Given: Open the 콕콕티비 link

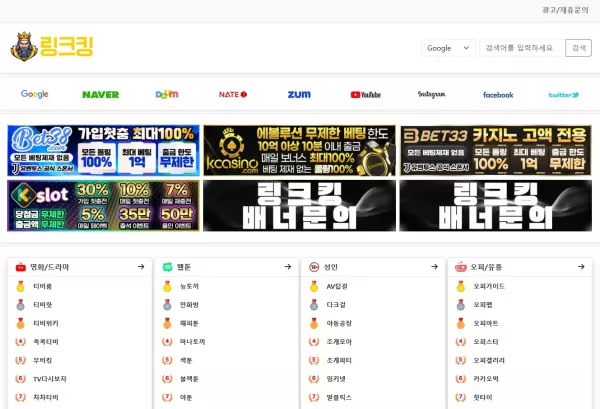Looking at the screenshot, I should click(x=46, y=342).
